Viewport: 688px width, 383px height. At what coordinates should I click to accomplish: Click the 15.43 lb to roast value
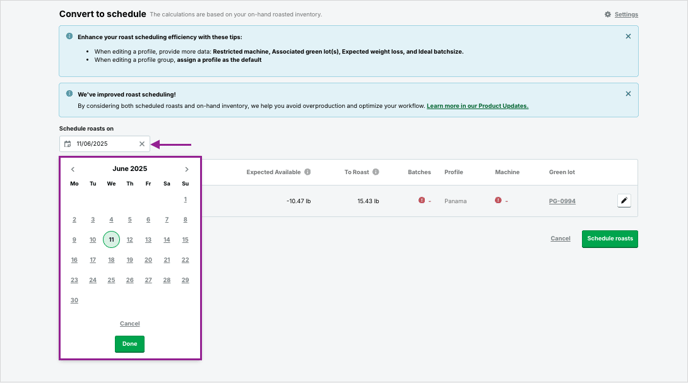[368, 201]
